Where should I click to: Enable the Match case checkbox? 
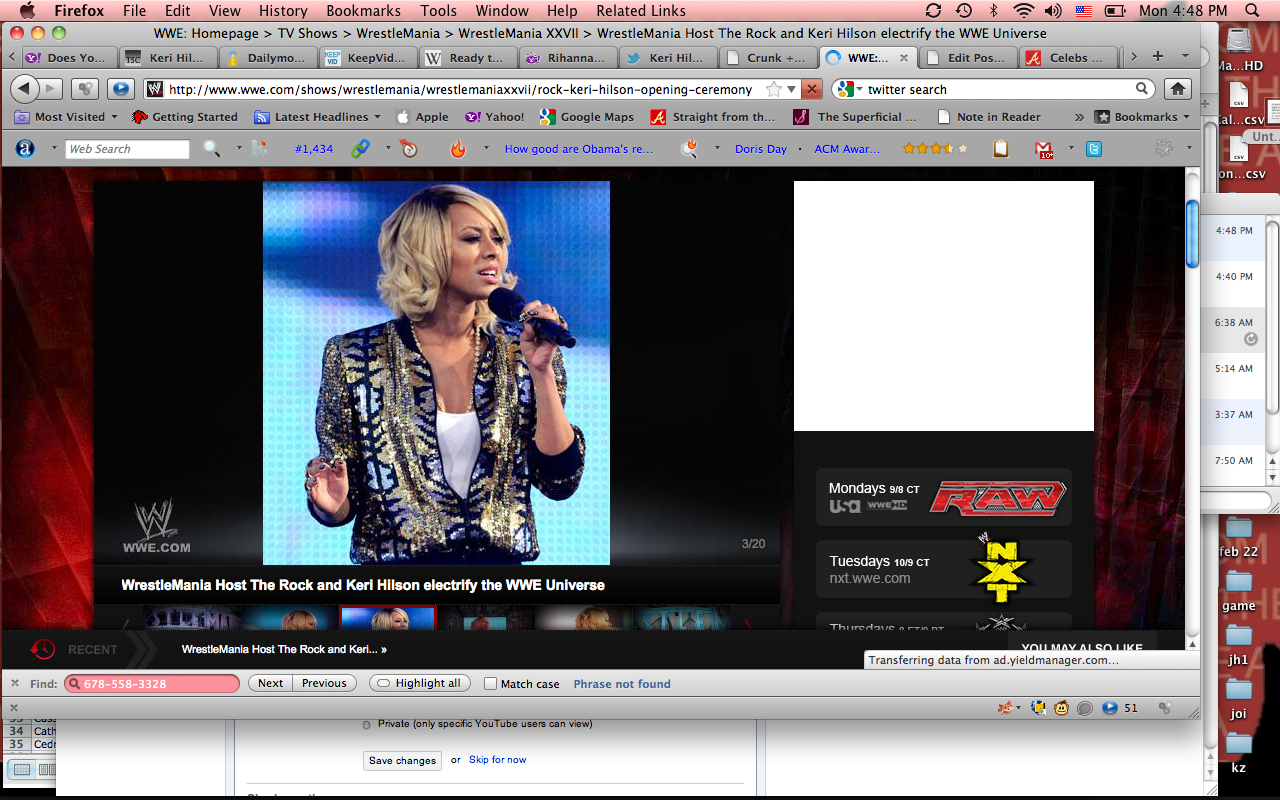(490, 684)
